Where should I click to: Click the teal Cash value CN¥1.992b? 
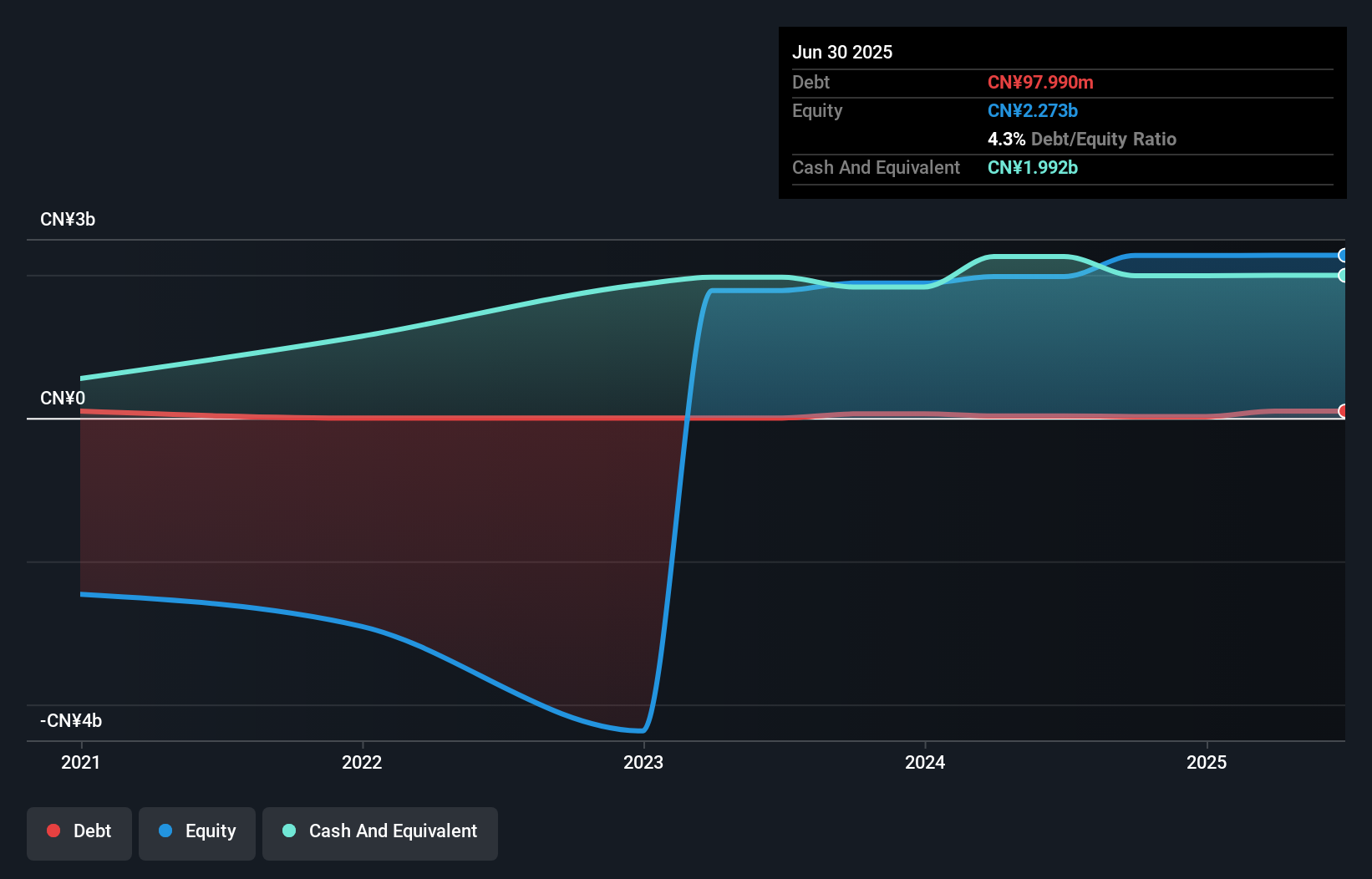1032,167
